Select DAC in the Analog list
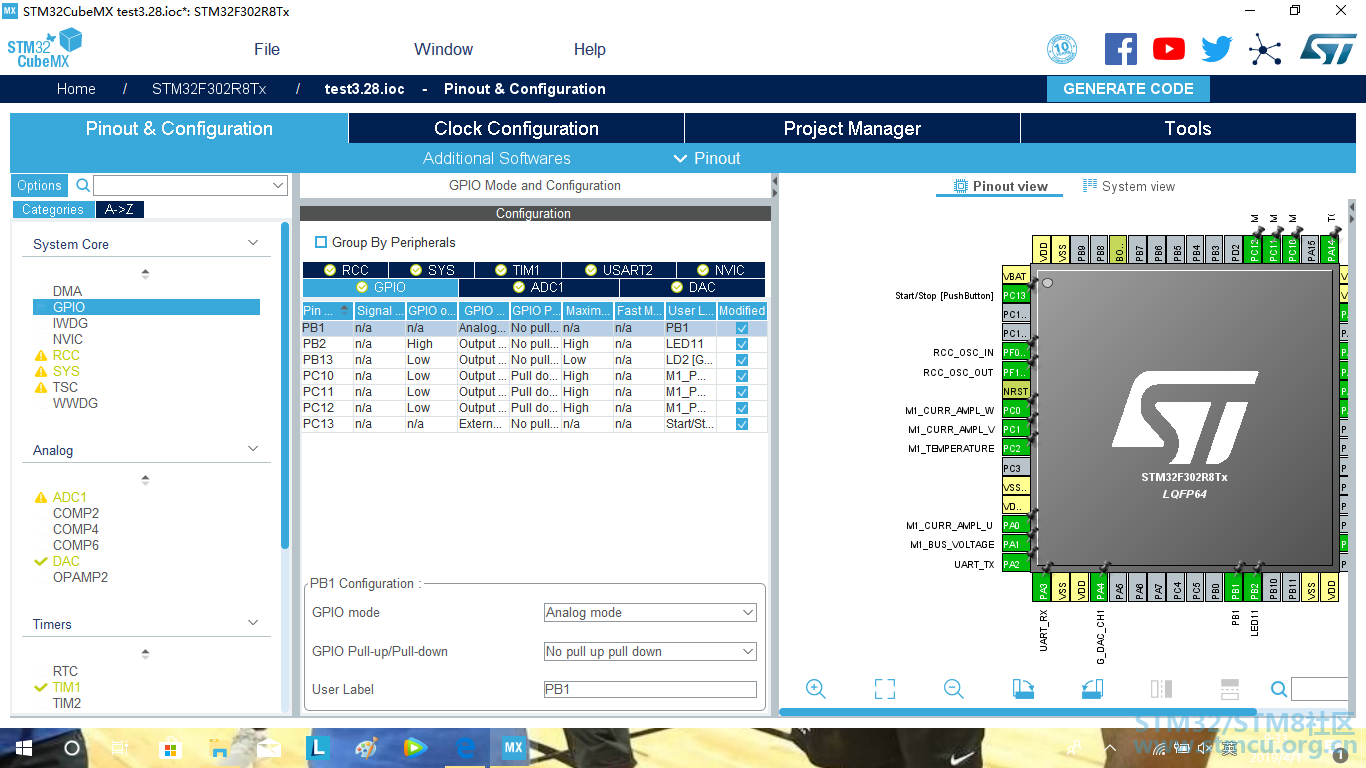This screenshot has height=768, width=1366. pos(66,561)
